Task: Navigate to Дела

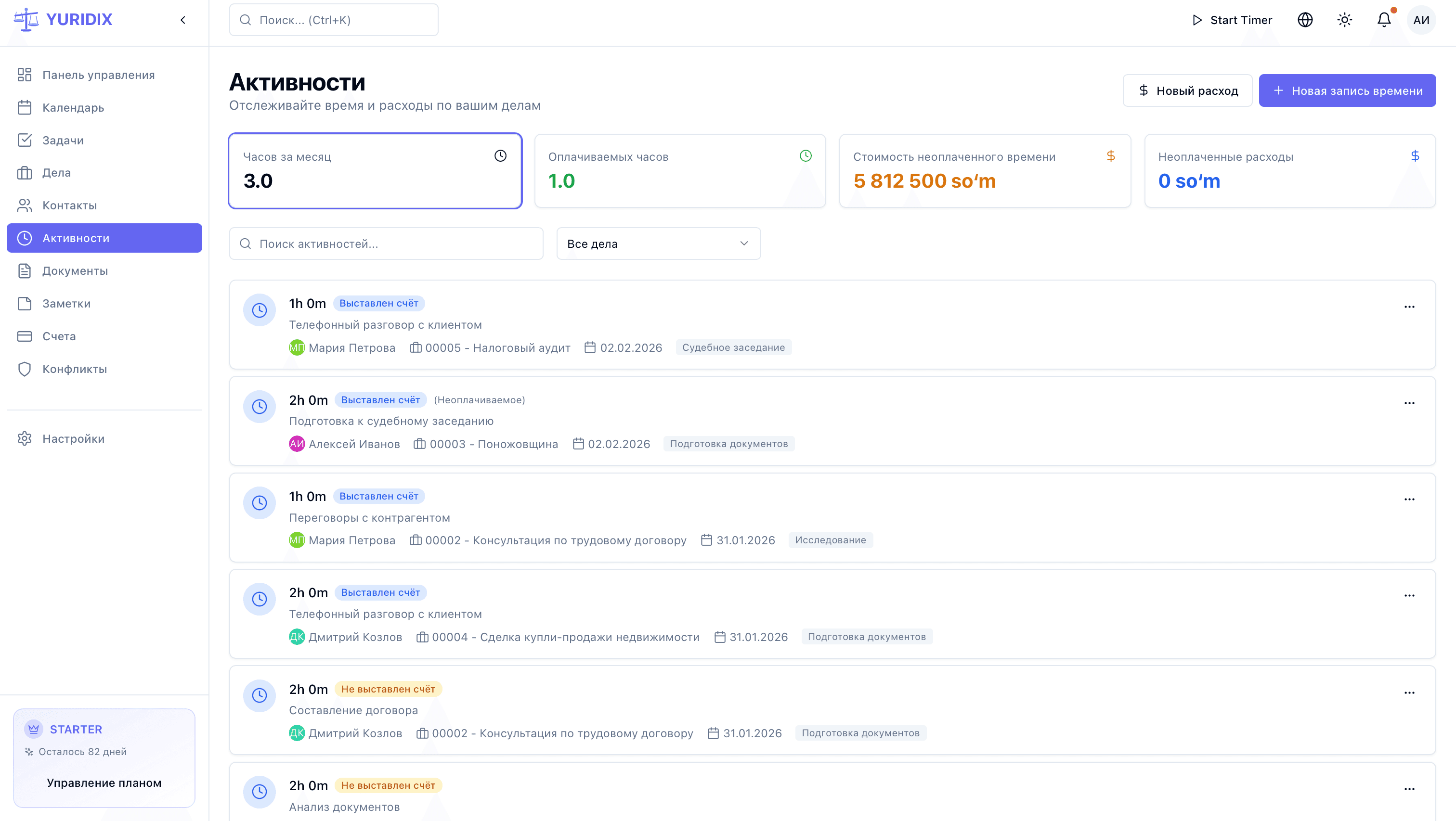Action: [104, 173]
